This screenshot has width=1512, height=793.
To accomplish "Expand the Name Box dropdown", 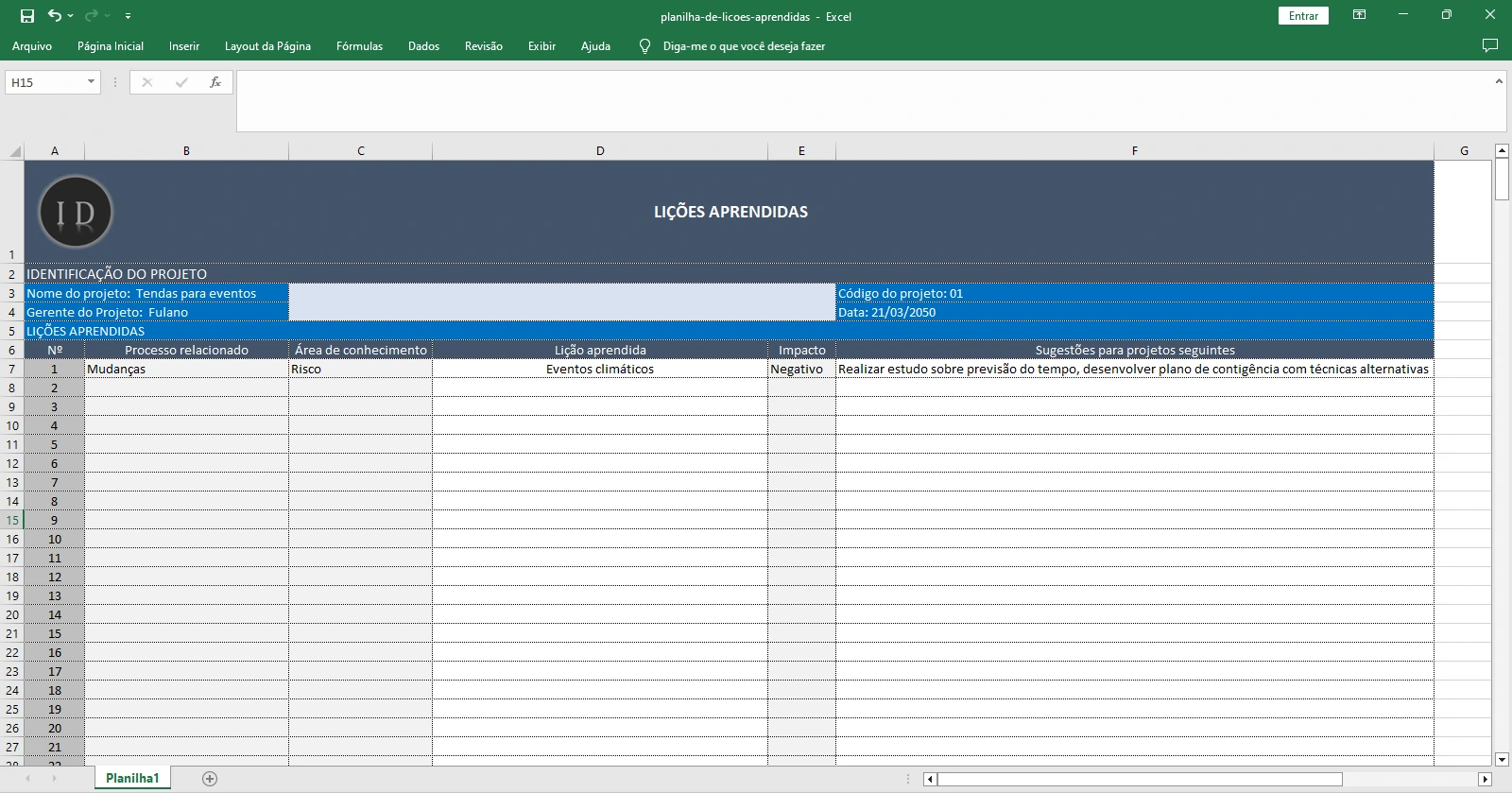I will tap(91, 82).
